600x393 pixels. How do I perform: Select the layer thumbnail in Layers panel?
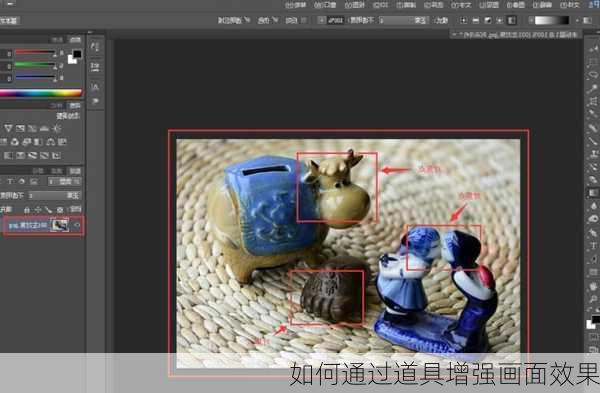(60, 225)
